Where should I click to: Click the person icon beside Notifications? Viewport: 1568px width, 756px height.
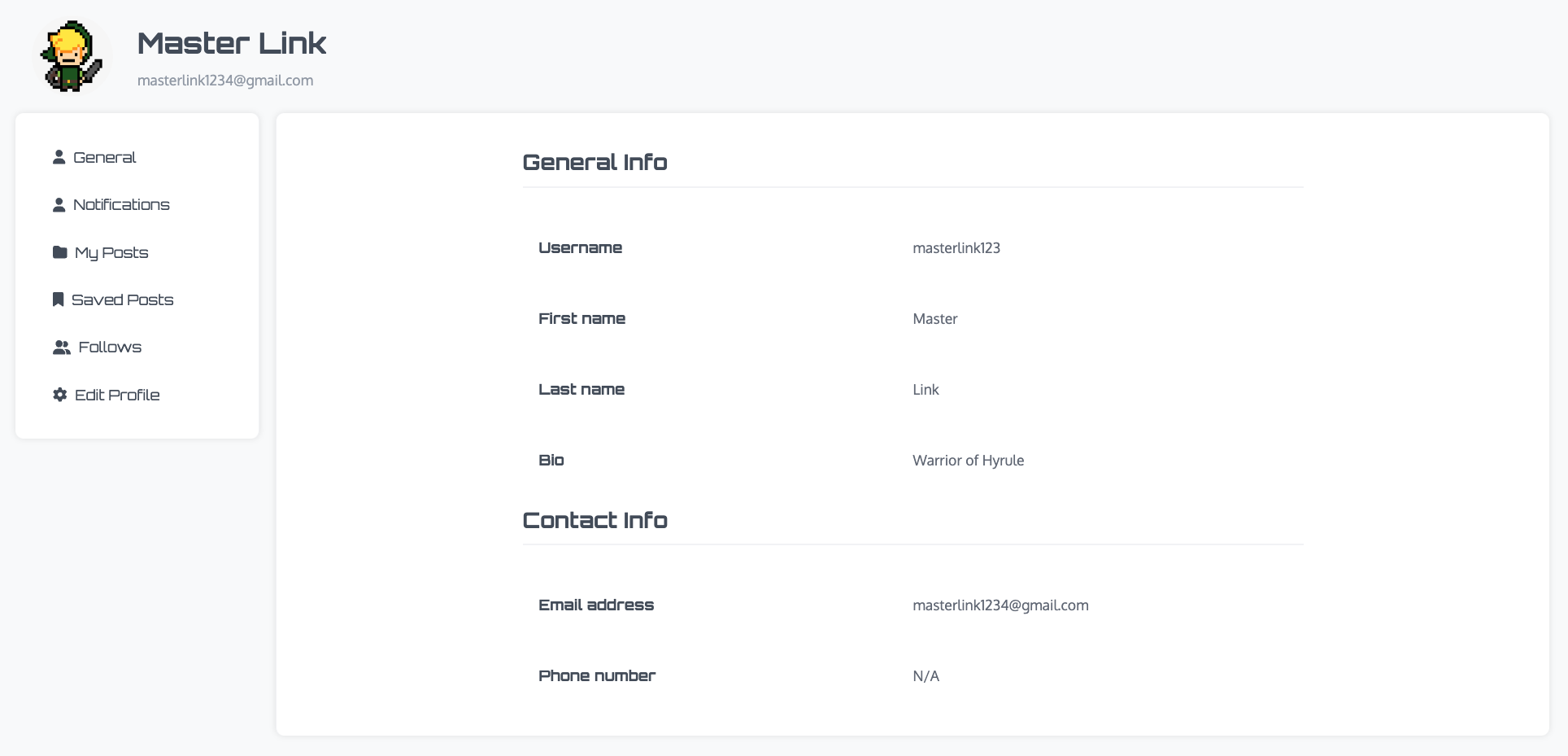point(59,205)
